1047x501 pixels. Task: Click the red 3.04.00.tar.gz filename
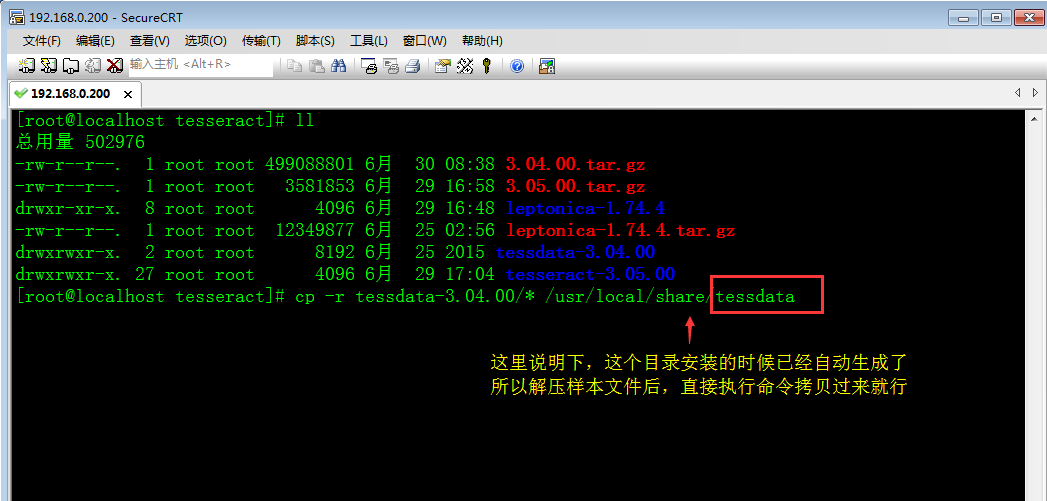click(x=575, y=164)
